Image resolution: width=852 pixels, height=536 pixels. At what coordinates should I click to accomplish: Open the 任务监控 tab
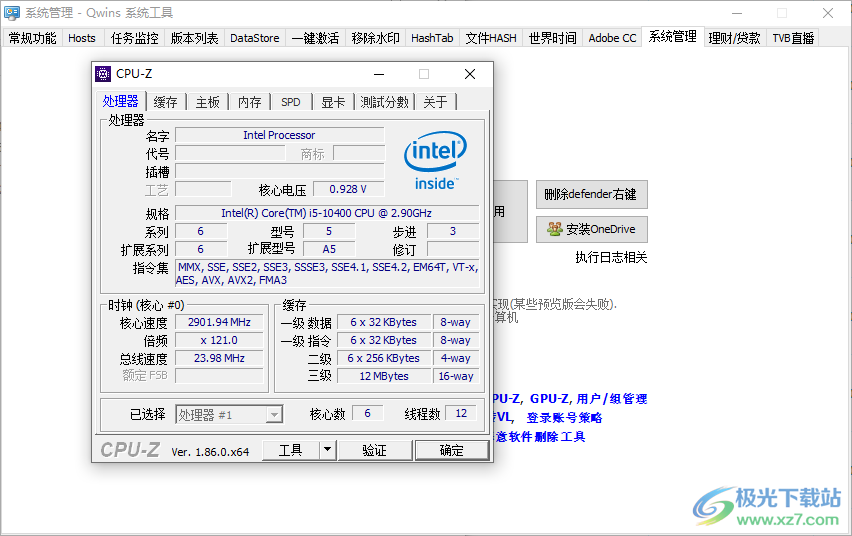[134, 38]
